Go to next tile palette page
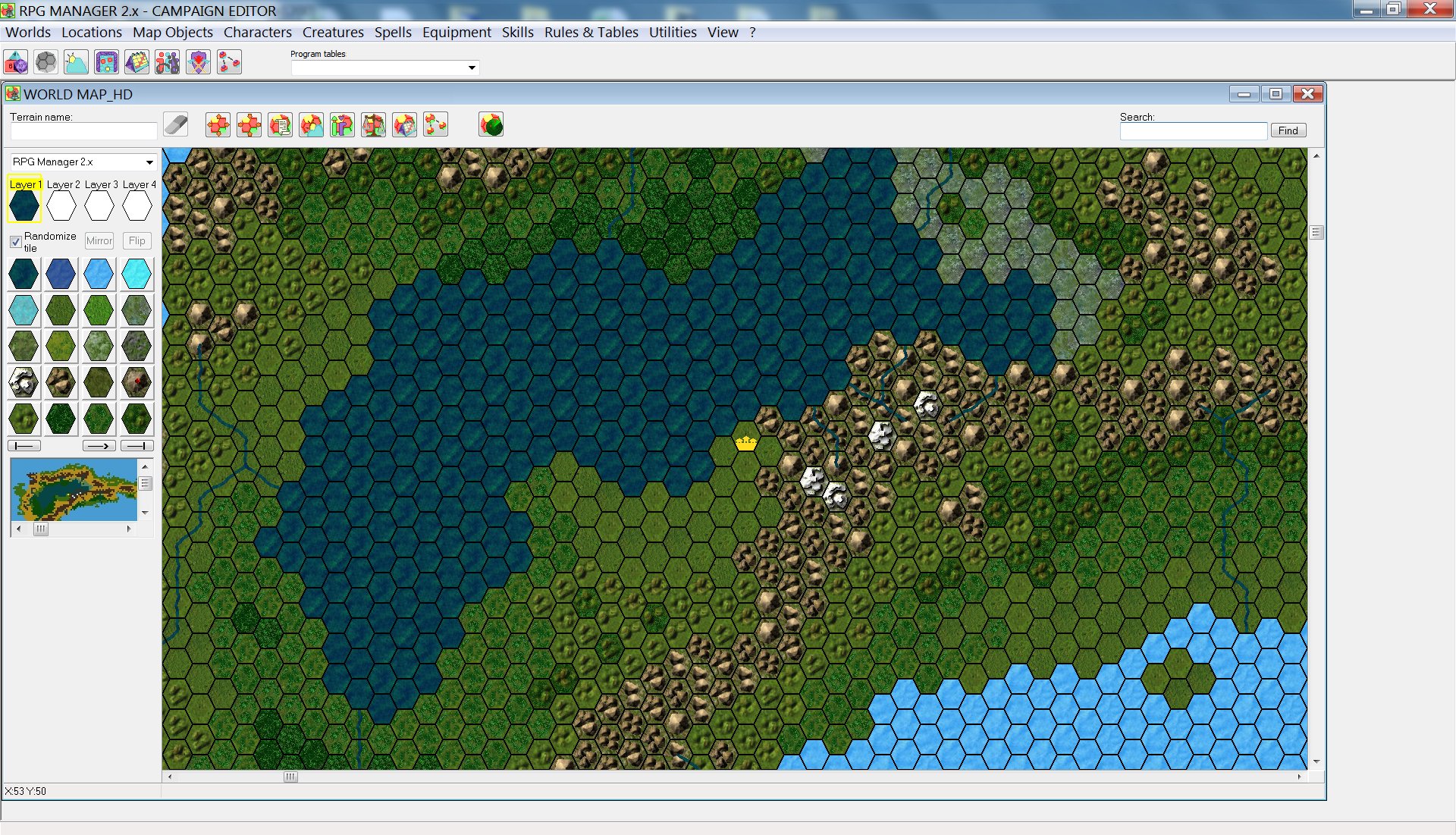 pyautogui.click(x=99, y=446)
